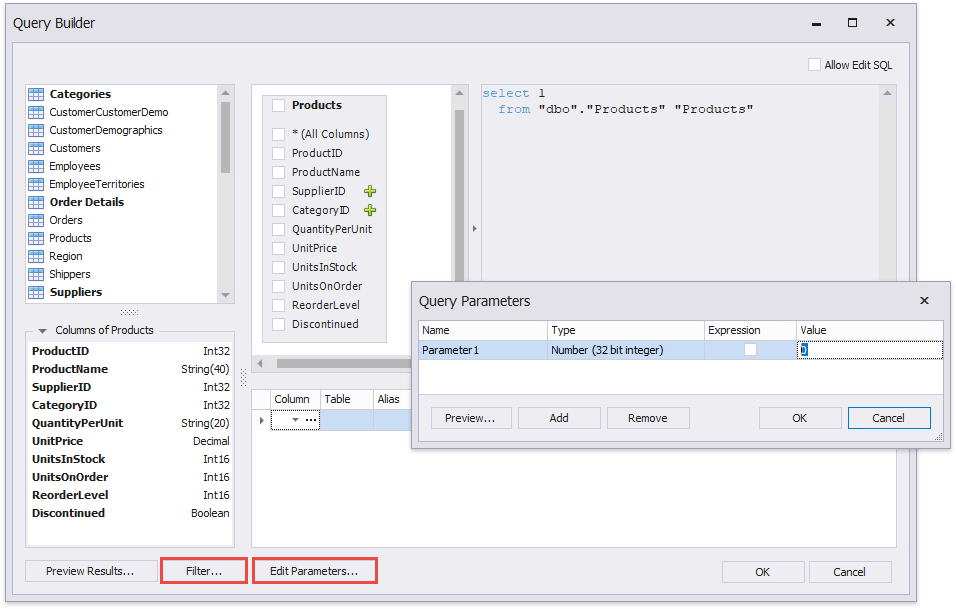
Task: Open the Filter editor
Action: pyautogui.click(x=204, y=571)
